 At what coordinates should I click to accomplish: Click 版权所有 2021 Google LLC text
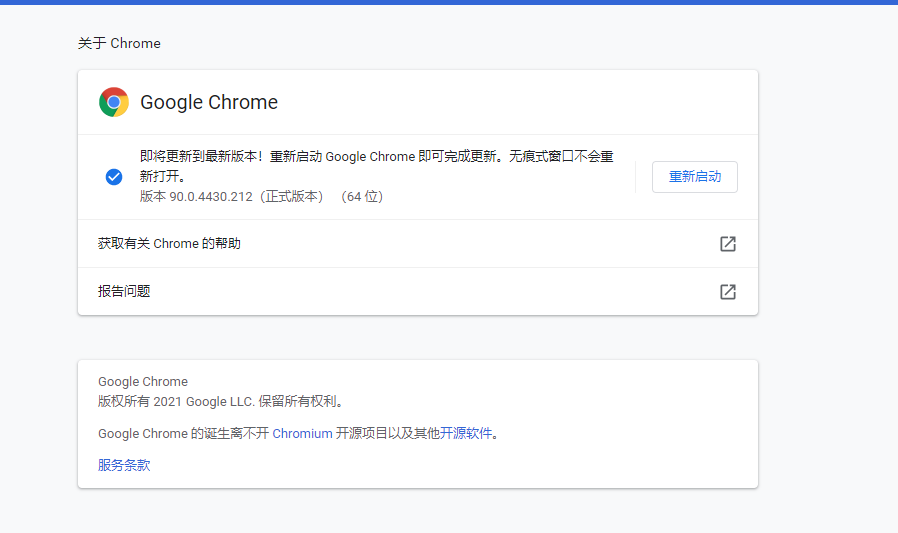220,401
